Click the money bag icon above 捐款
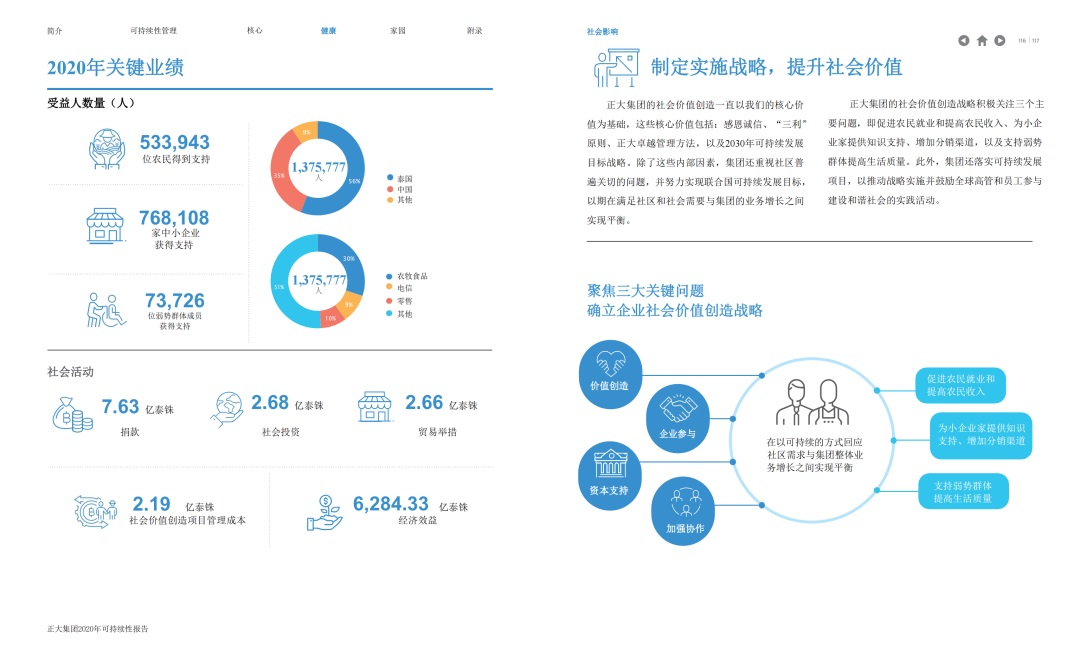 [x=72, y=412]
